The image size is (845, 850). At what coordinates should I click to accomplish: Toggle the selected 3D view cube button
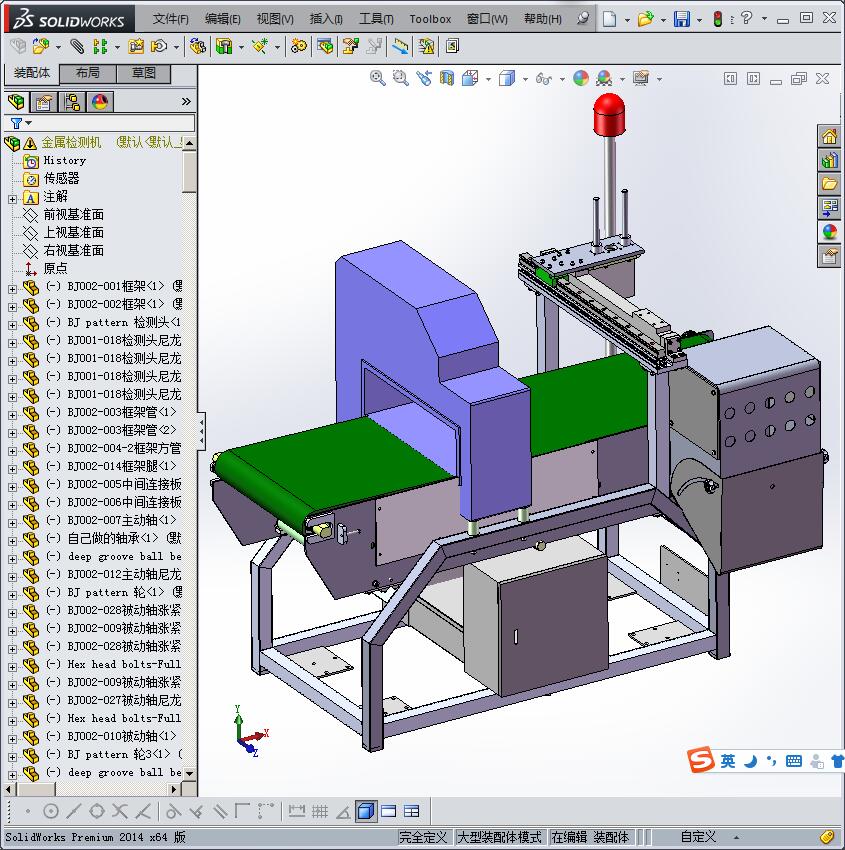(366, 811)
